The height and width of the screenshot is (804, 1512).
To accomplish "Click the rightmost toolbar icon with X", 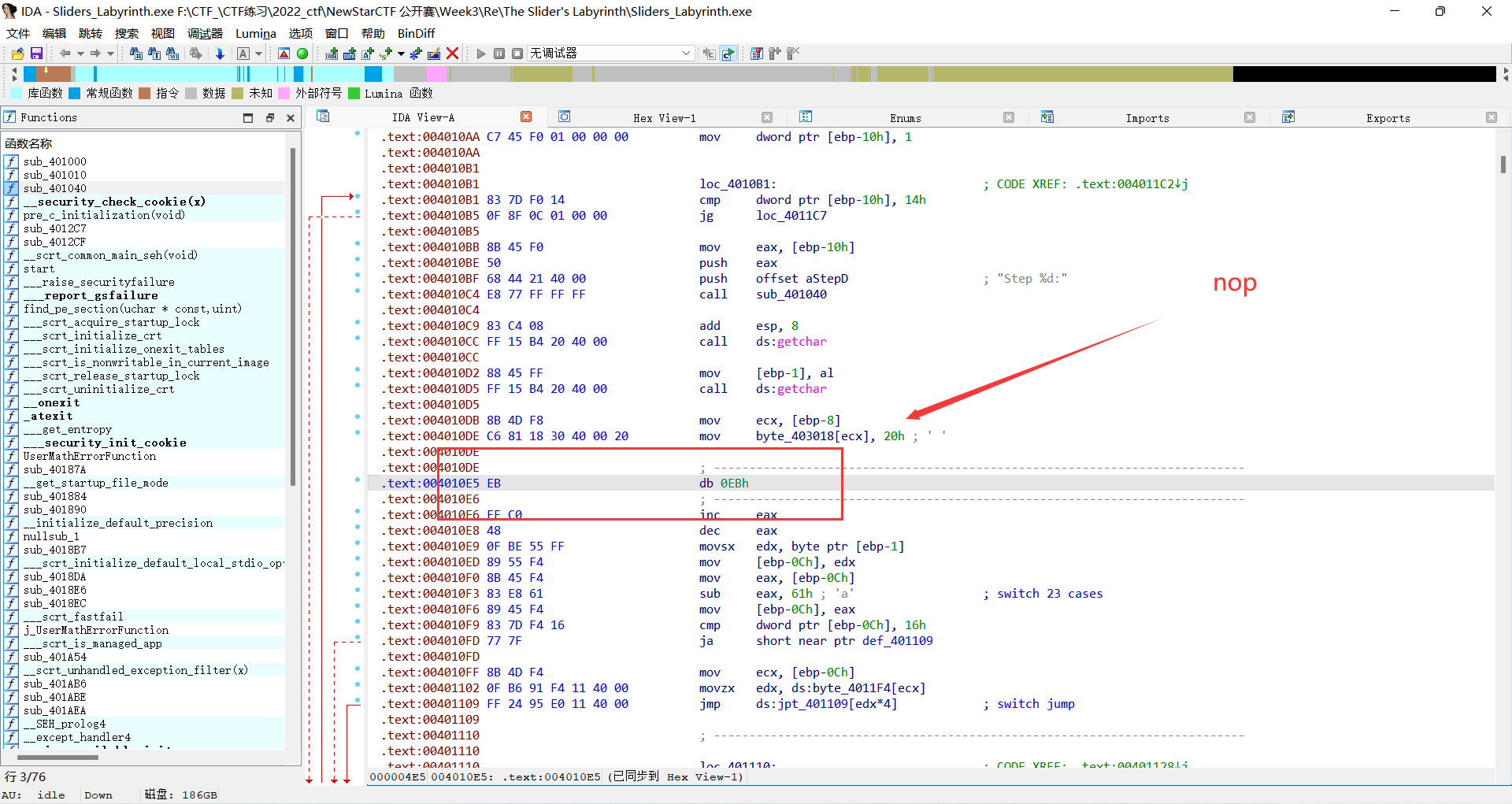I will click(793, 54).
